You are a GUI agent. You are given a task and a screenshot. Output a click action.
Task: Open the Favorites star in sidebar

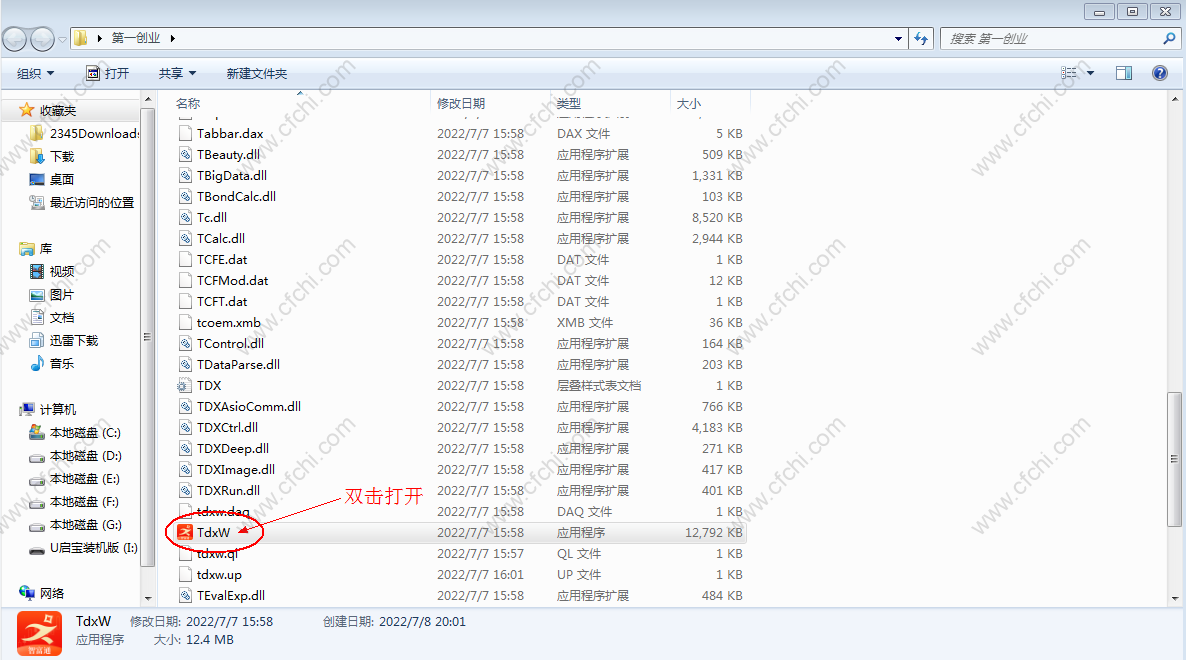26,110
